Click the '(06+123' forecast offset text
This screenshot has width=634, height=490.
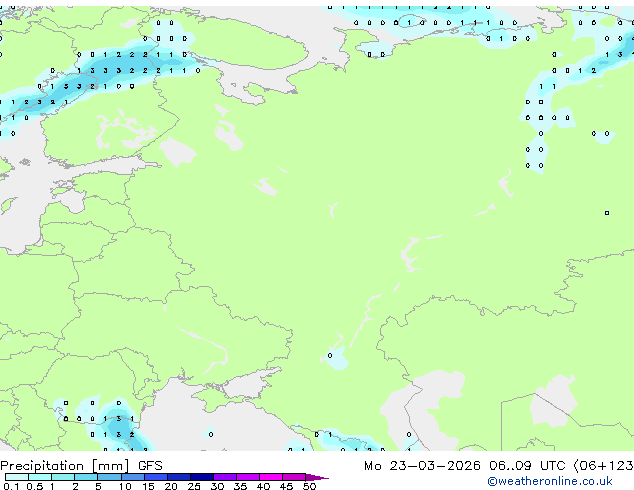(x=604, y=466)
